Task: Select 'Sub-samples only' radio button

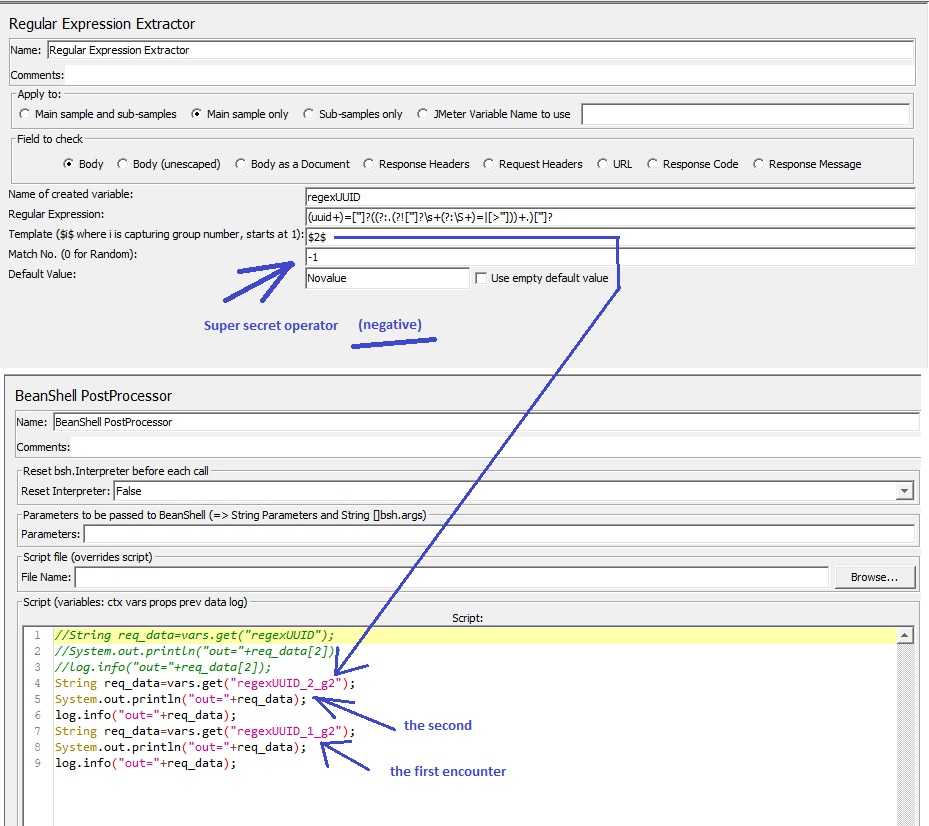Action: tap(309, 114)
